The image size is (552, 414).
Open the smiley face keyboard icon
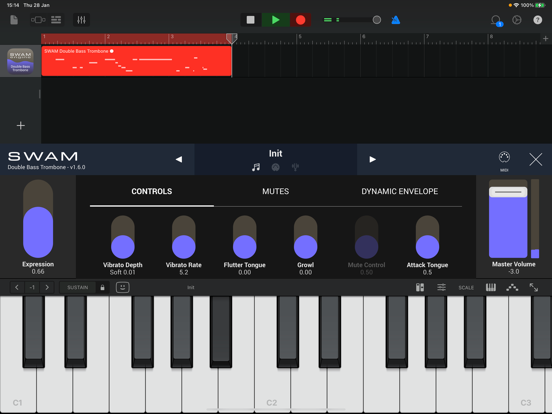(123, 287)
